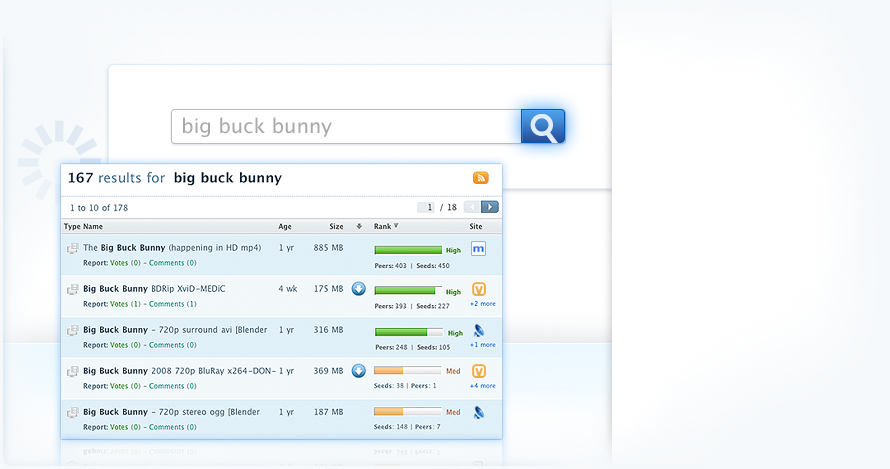Open 'The Big Buck Bunny (happening in HD mp4)'
This screenshot has height=469, width=890.
tap(173, 248)
